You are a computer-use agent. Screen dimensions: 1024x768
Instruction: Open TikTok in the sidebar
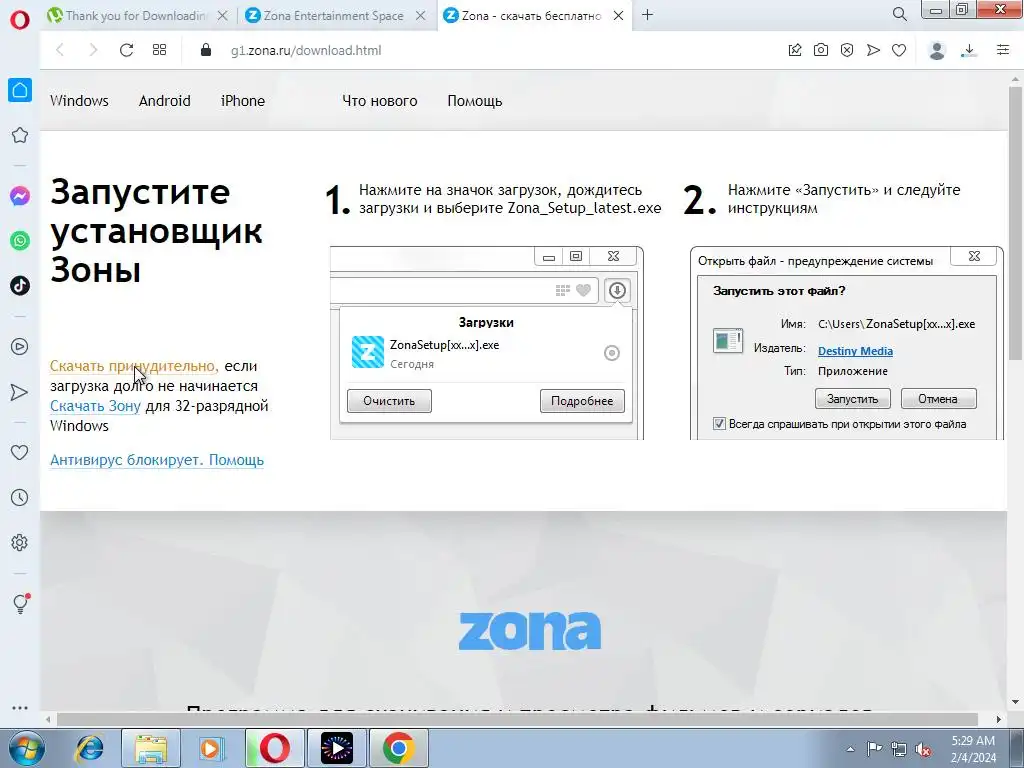click(x=20, y=285)
